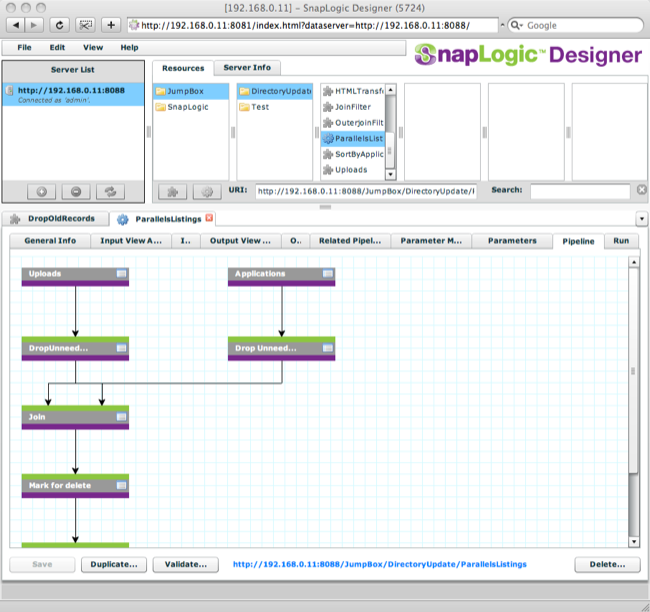The height and width of the screenshot is (612, 650).
Task: Select the ParallelsList pipeline item
Action: click(353, 138)
